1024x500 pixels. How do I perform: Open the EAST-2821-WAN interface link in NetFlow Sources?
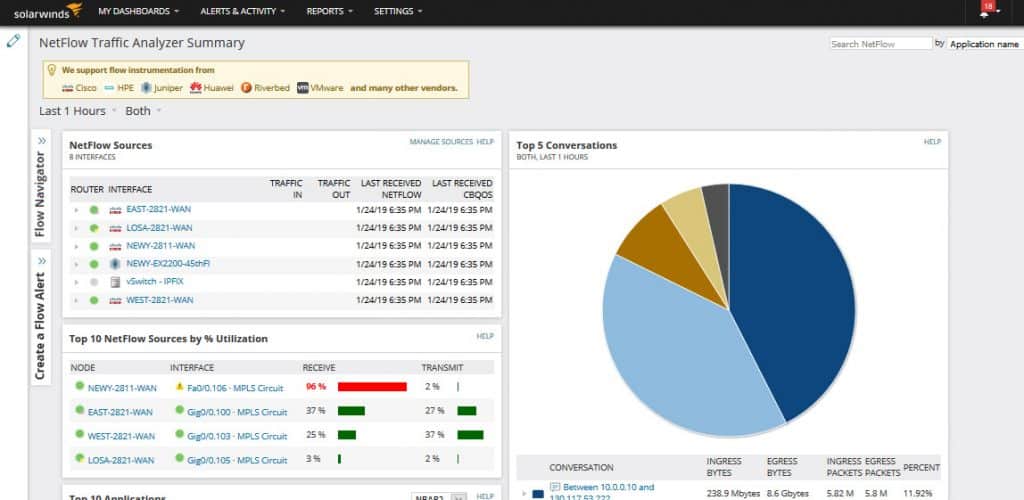pos(159,210)
